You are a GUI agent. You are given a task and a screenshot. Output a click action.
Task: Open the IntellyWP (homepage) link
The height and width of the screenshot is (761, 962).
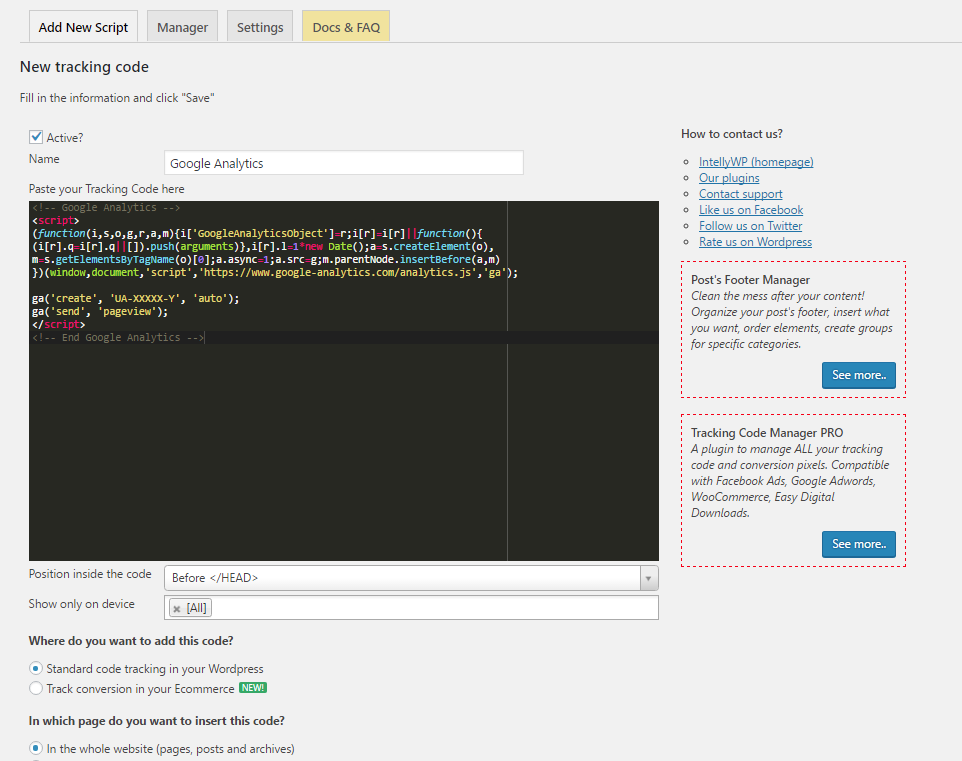[x=756, y=162]
